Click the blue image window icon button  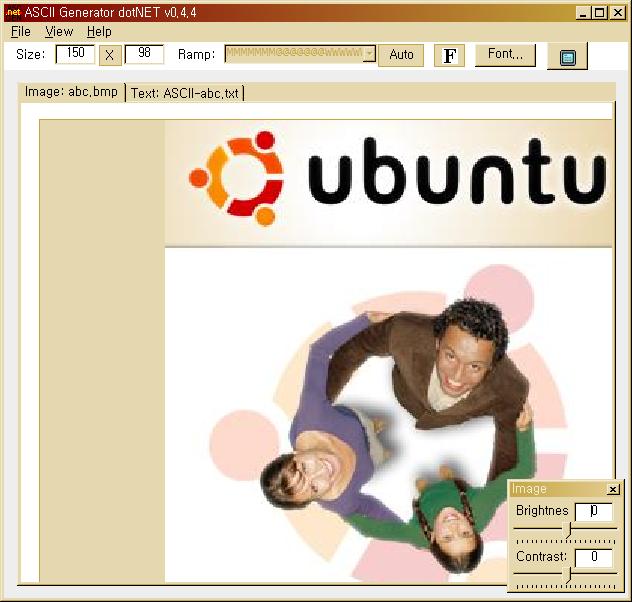[x=567, y=56]
